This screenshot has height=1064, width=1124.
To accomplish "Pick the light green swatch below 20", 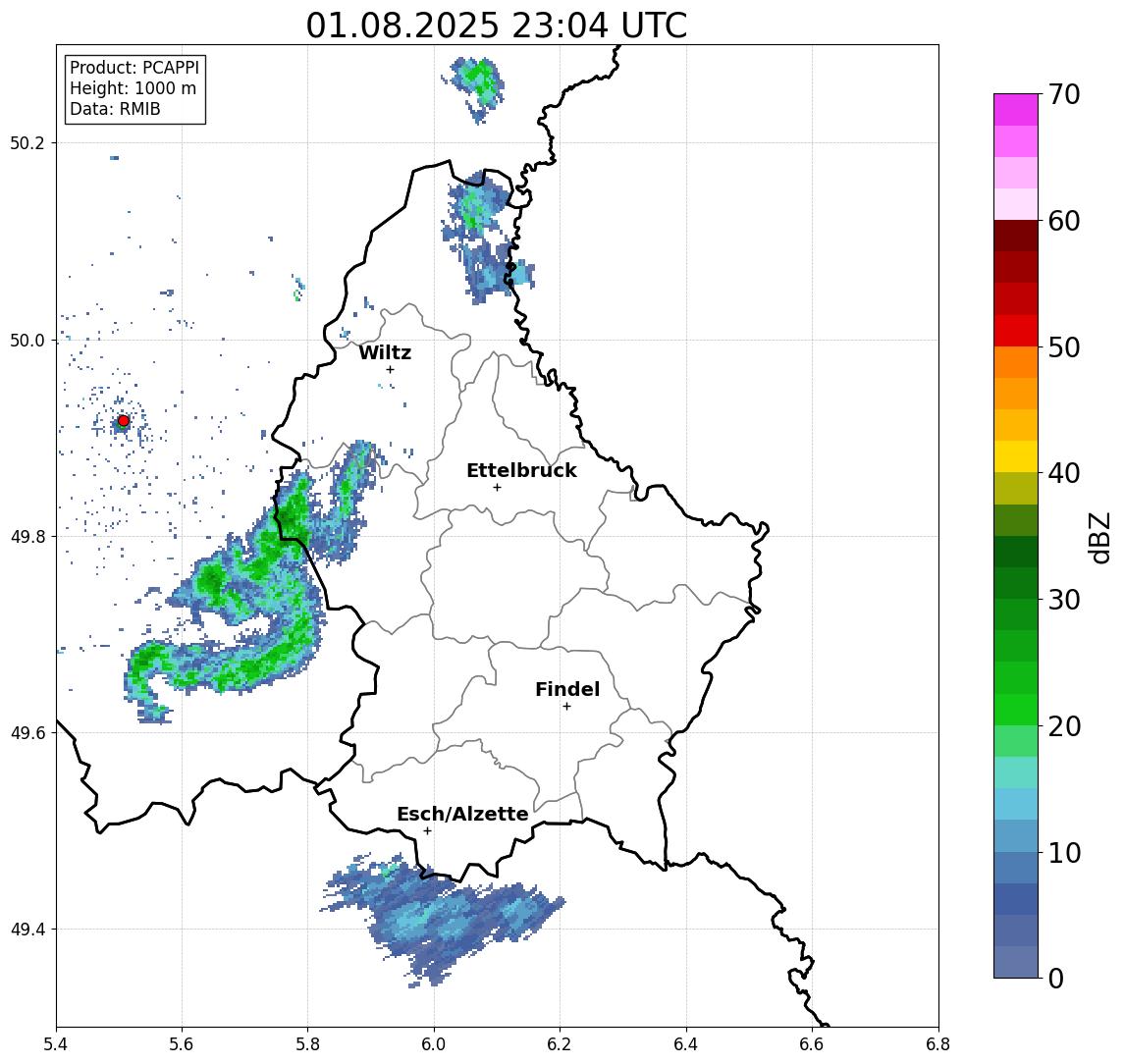I will pyautogui.click(x=1016, y=741).
